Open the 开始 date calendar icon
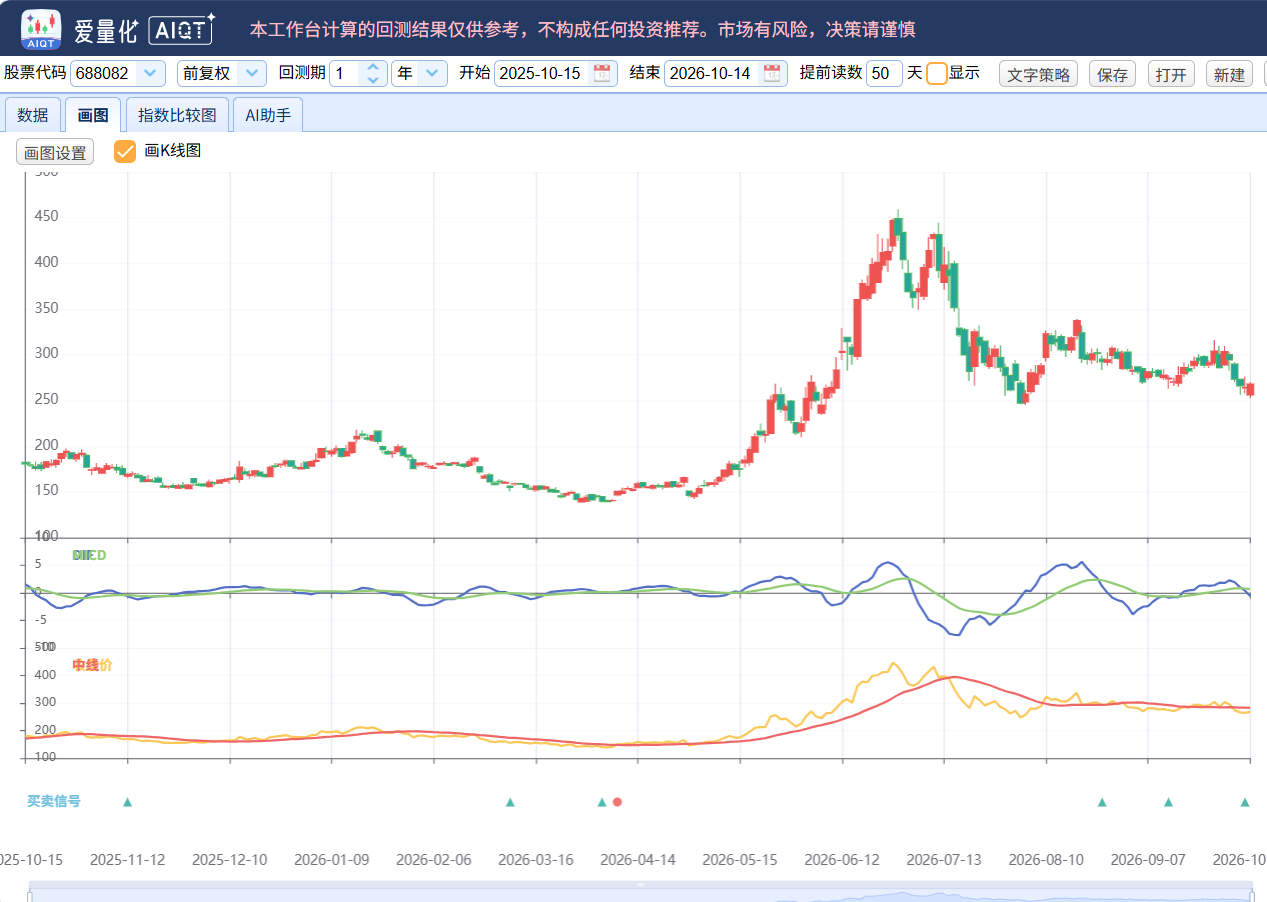 pyautogui.click(x=602, y=73)
